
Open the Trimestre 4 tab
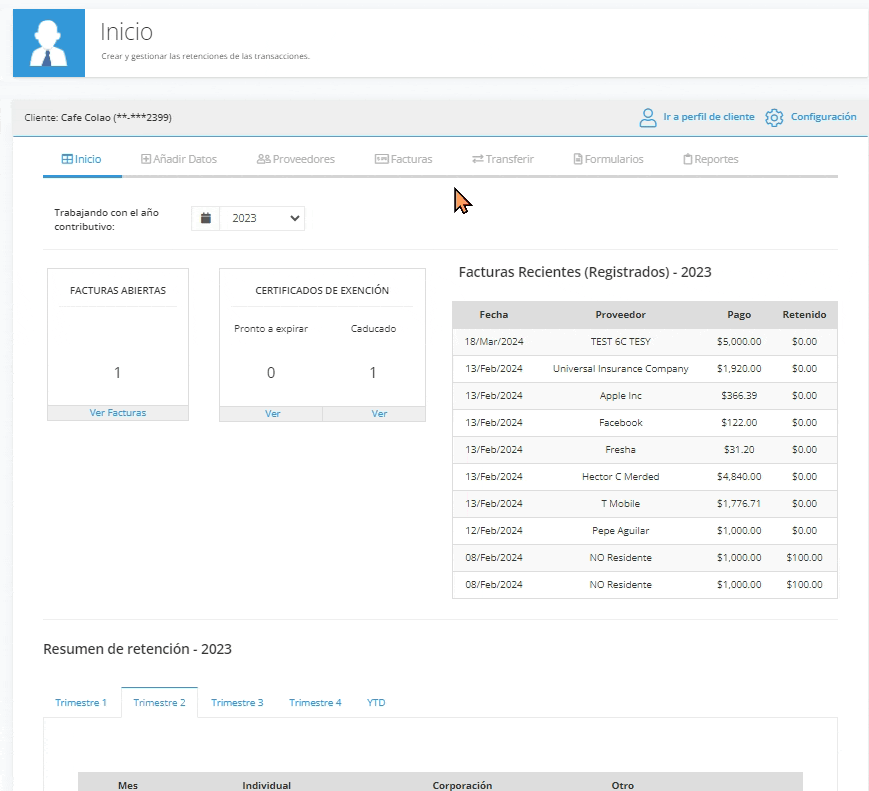pos(315,702)
